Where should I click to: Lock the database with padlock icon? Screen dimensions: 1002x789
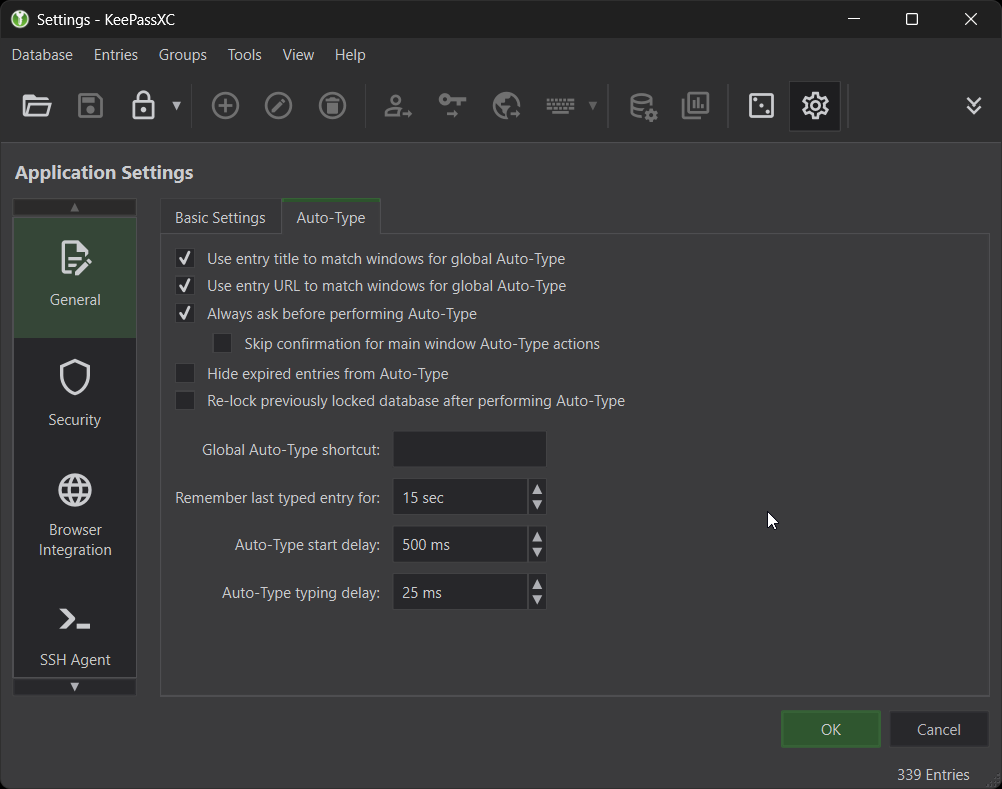click(x=143, y=106)
